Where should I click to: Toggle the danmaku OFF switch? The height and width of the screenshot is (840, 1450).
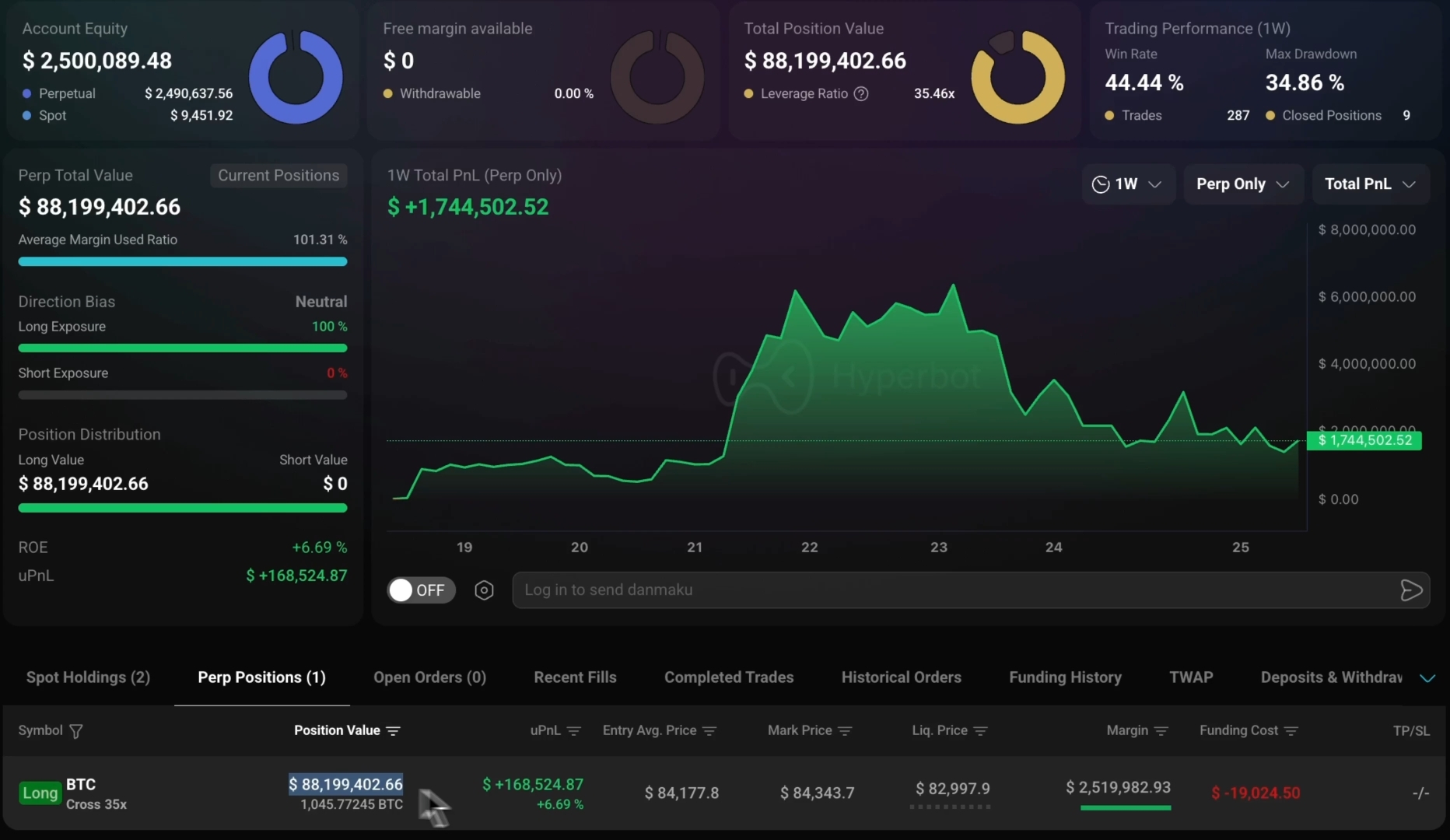pyautogui.click(x=421, y=590)
